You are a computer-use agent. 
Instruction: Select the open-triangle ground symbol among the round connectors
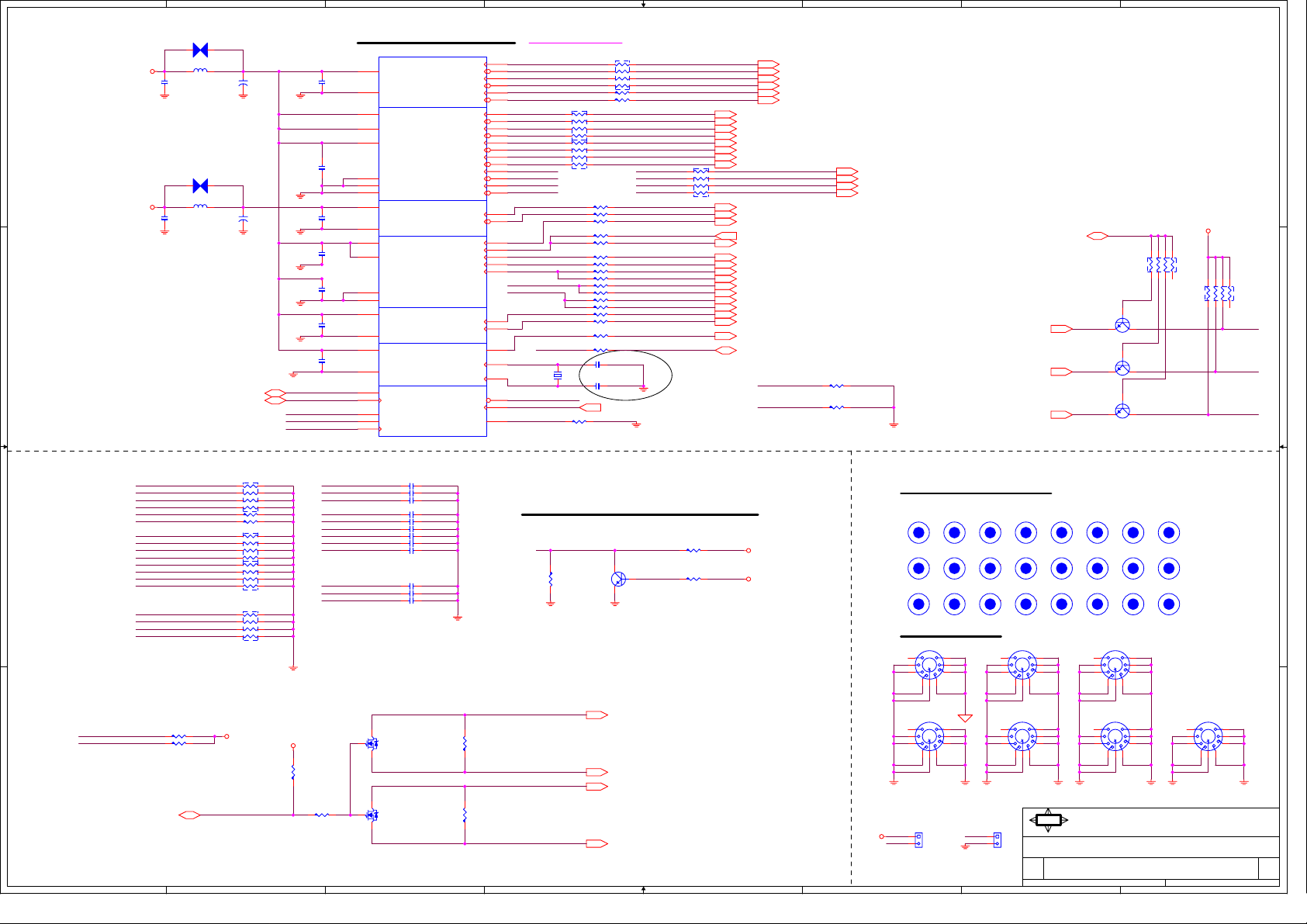tap(965, 718)
